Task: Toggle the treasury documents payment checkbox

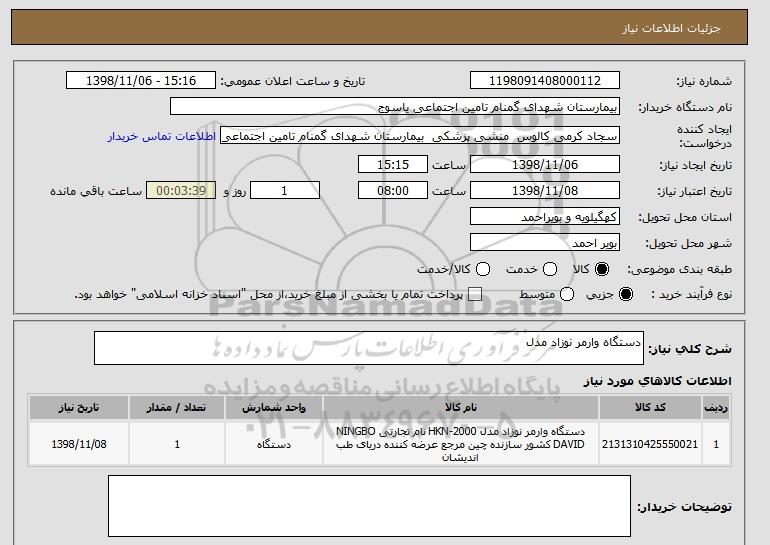Action: point(475,294)
